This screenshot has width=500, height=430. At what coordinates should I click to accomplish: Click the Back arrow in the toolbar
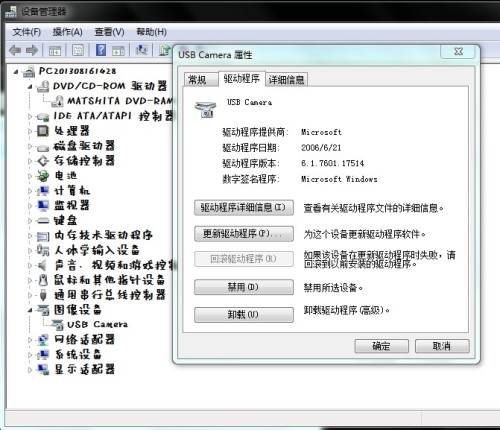point(15,50)
